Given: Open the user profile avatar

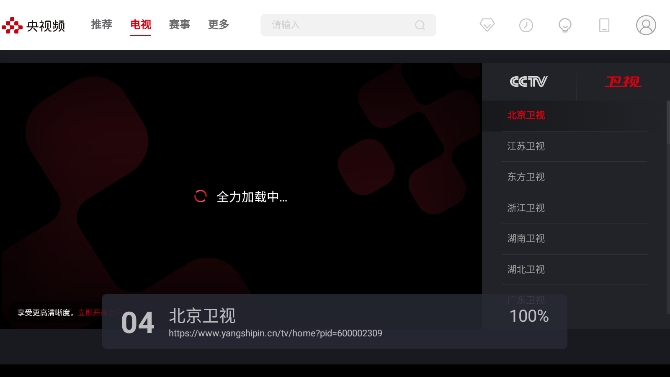Looking at the screenshot, I should [x=646, y=25].
